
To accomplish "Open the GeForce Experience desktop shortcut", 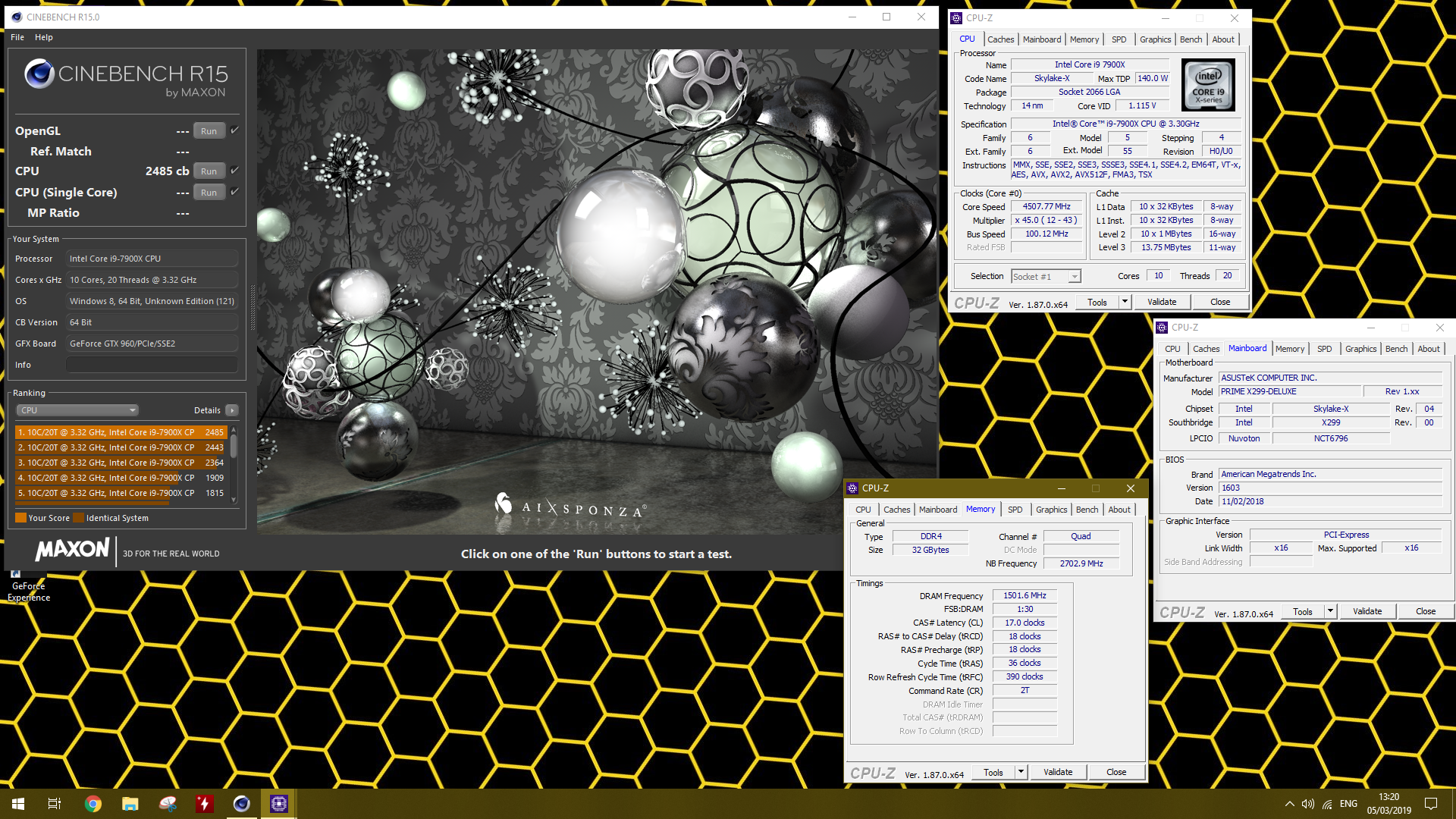I will pos(29,586).
